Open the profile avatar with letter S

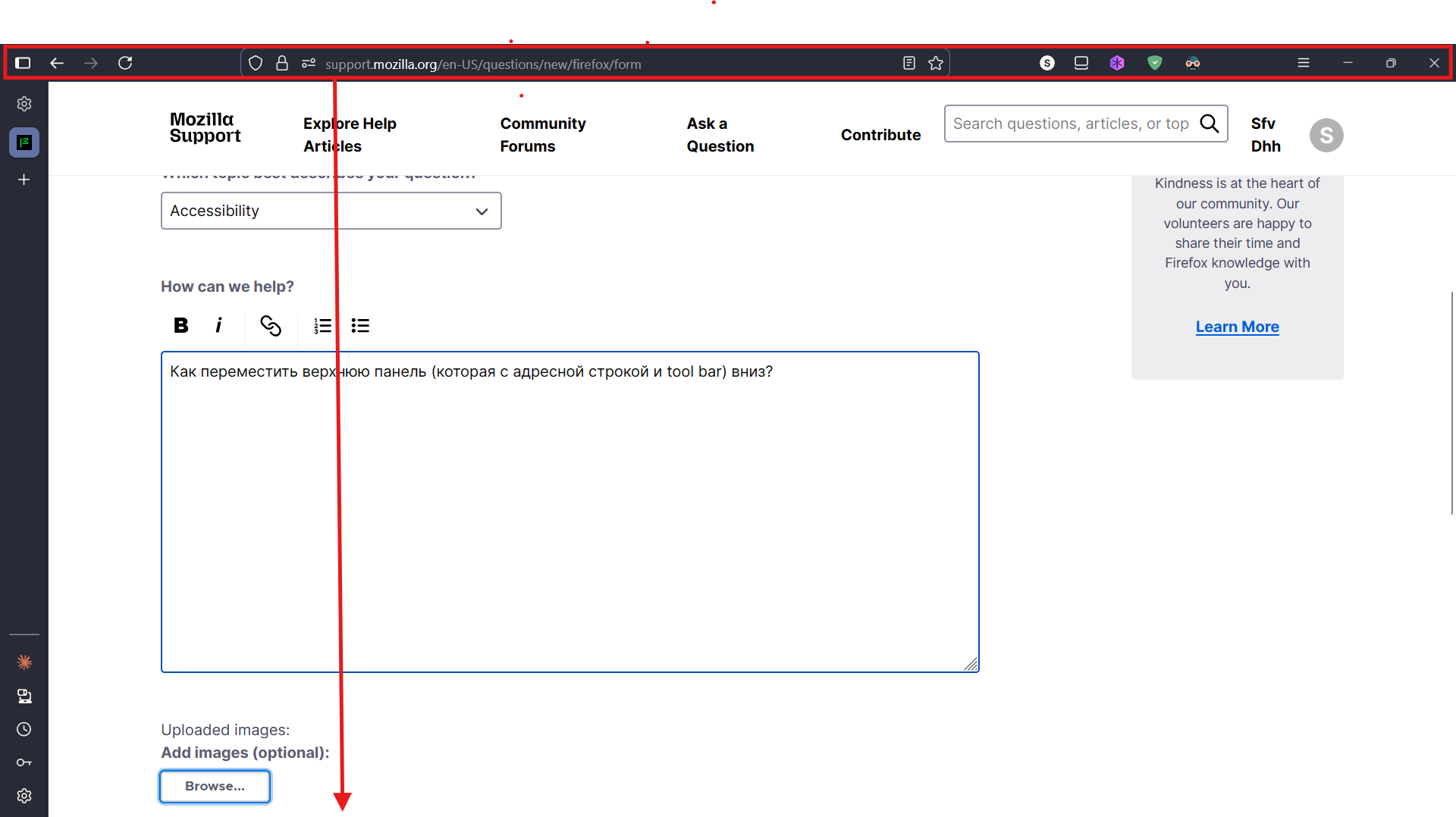click(1326, 136)
